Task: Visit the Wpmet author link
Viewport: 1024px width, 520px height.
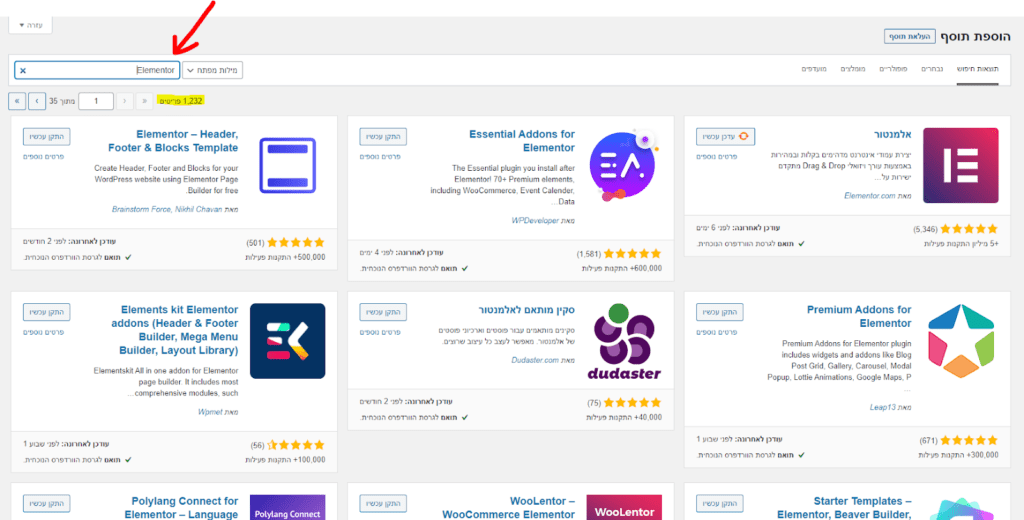Action: tap(210, 412)
